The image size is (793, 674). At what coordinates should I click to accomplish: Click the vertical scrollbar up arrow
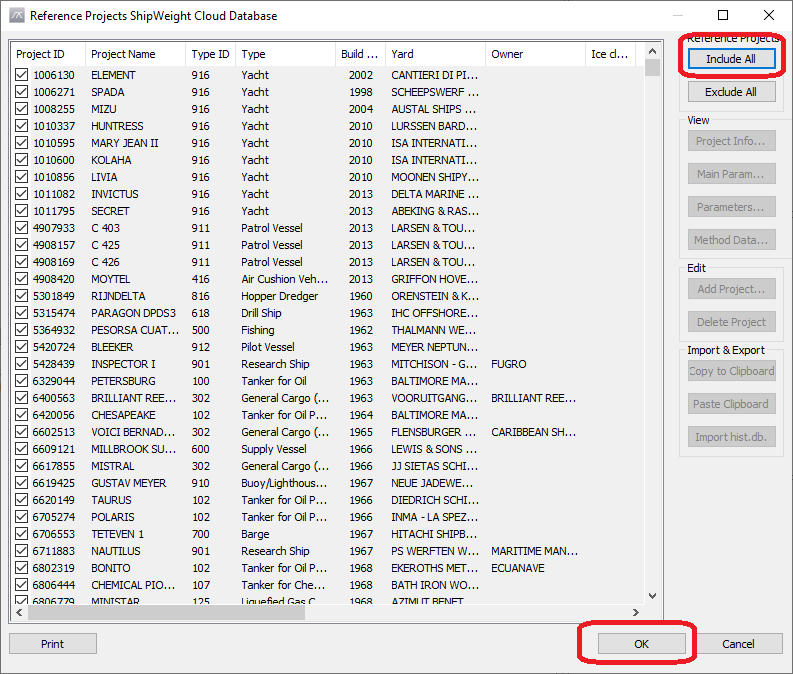click(x=652, y=51)
